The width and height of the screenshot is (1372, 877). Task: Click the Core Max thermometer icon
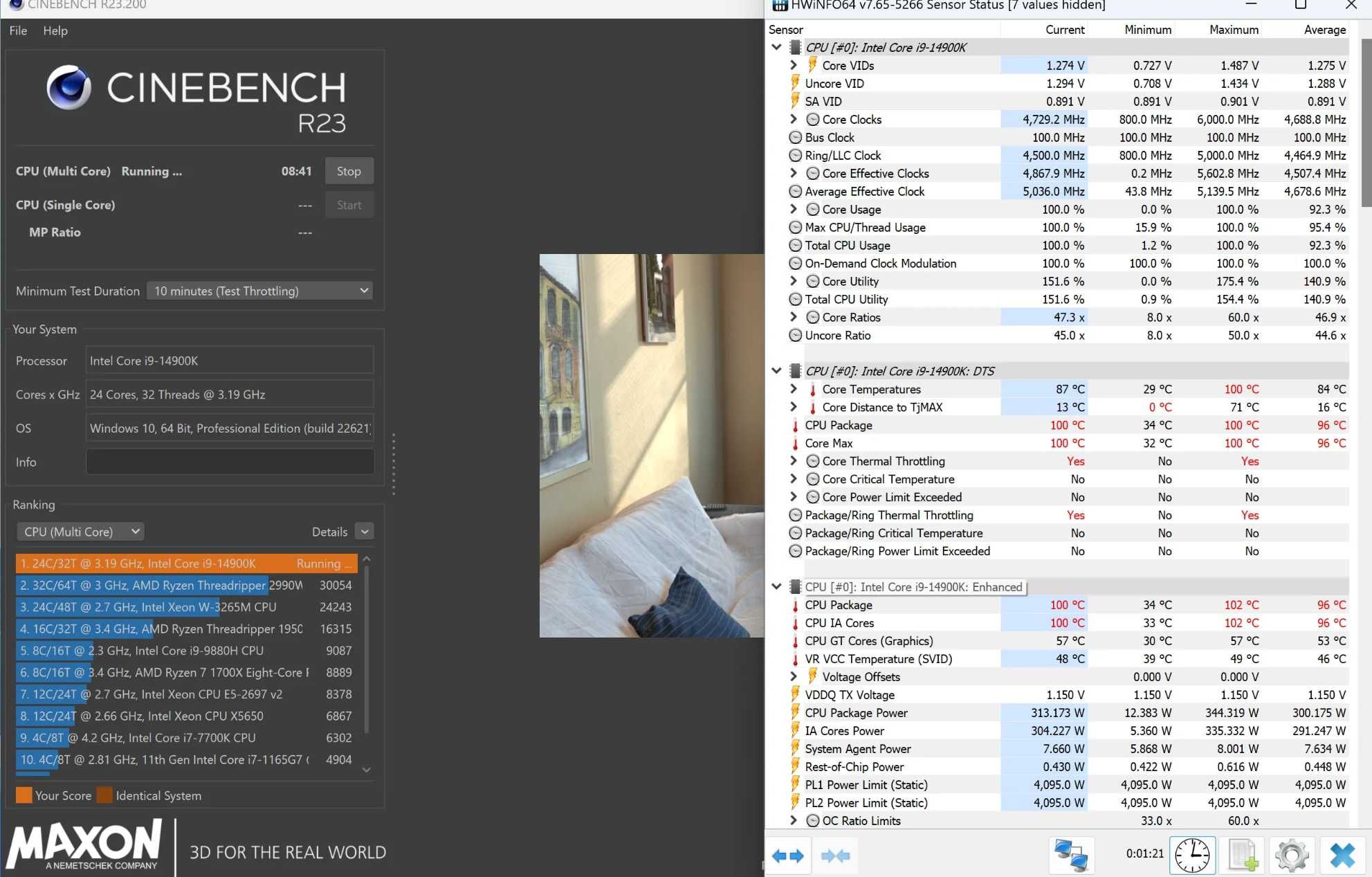(796, 444)
